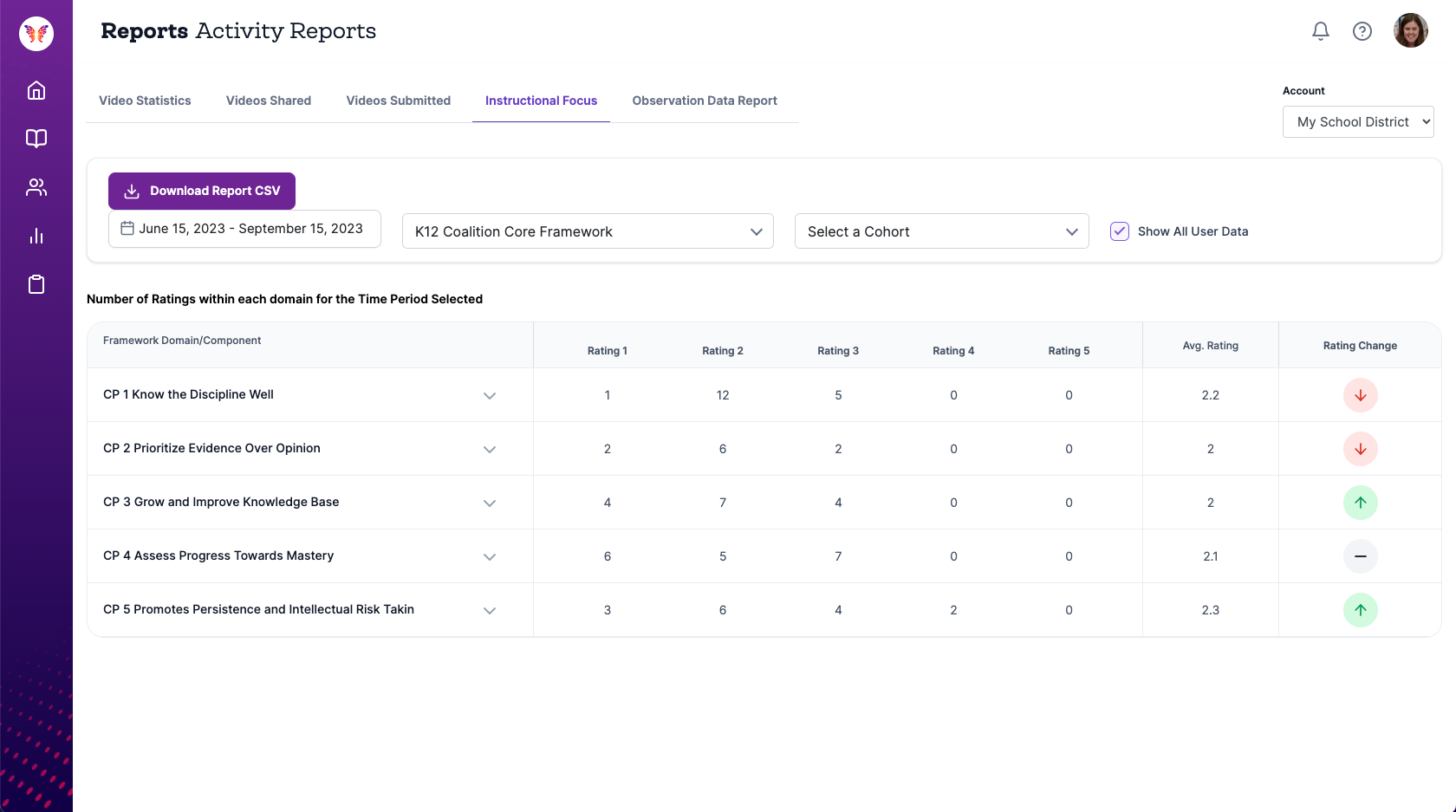The width and height of the screenshot is (1456, 812).
Task: Click the help question mark icon
Action: [1362, 31]
